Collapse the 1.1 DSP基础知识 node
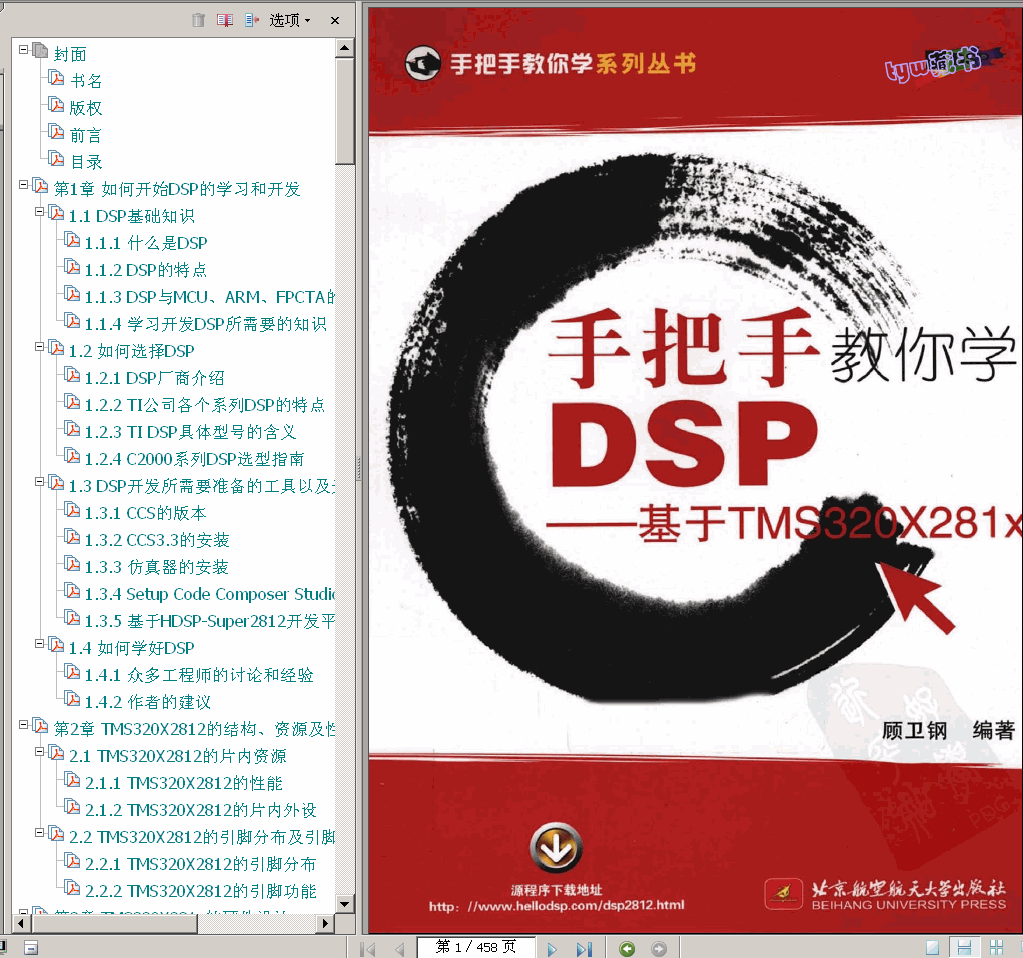 pyautogui.click(x=39, y=211)
